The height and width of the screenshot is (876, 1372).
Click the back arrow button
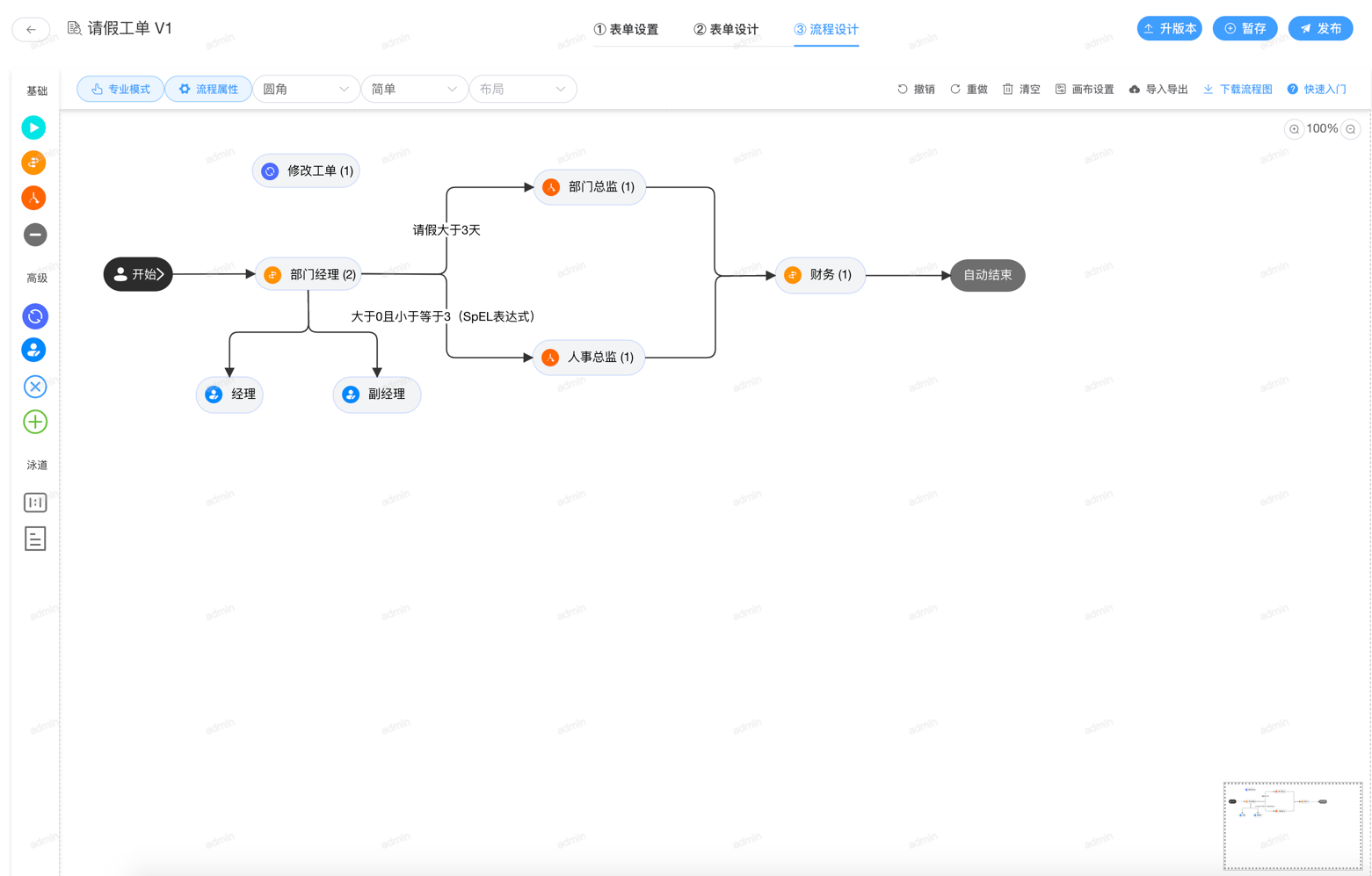point(31,30)
